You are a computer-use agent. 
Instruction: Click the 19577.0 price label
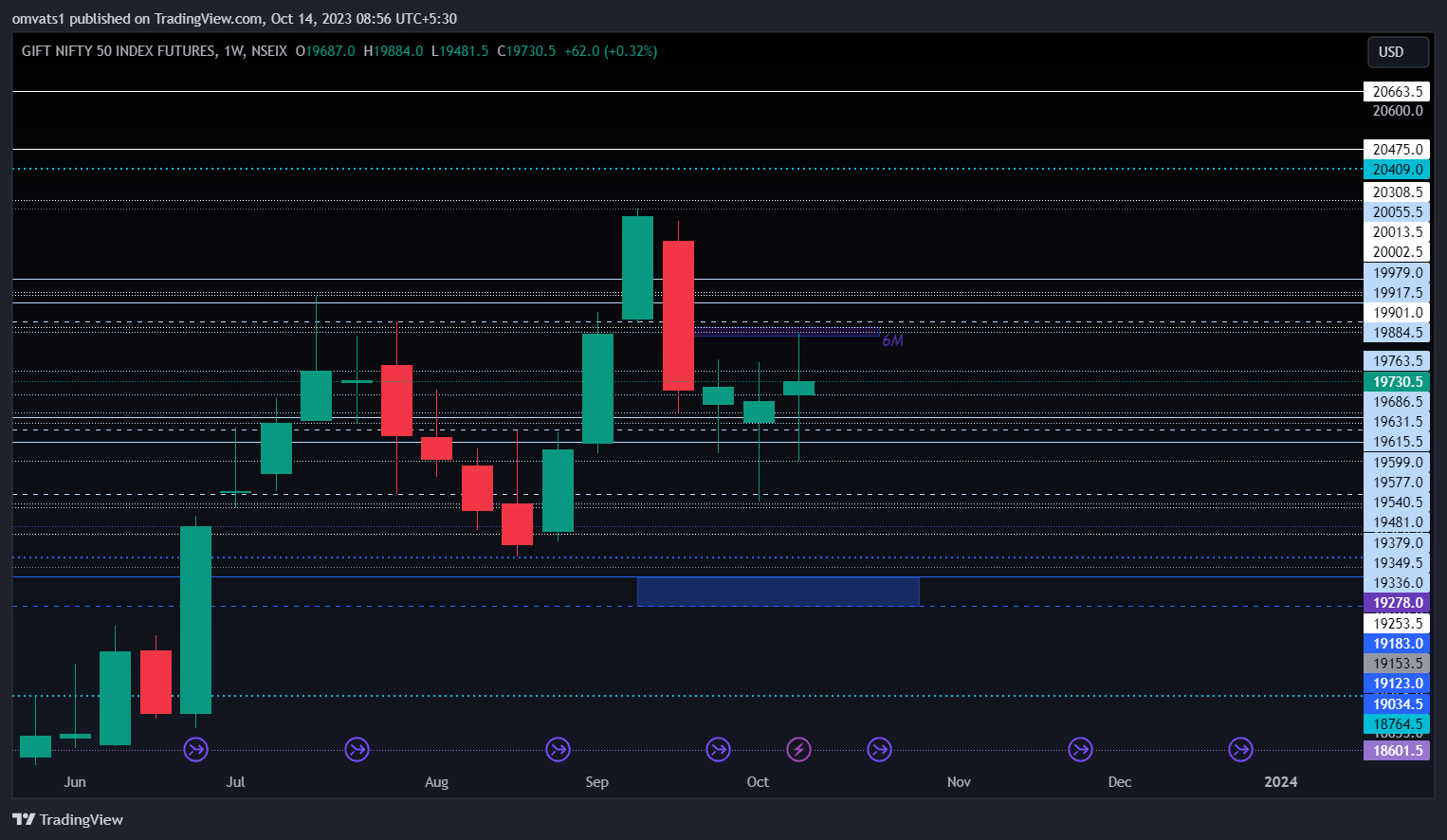pyautogui.click(x=1397, y=483)
